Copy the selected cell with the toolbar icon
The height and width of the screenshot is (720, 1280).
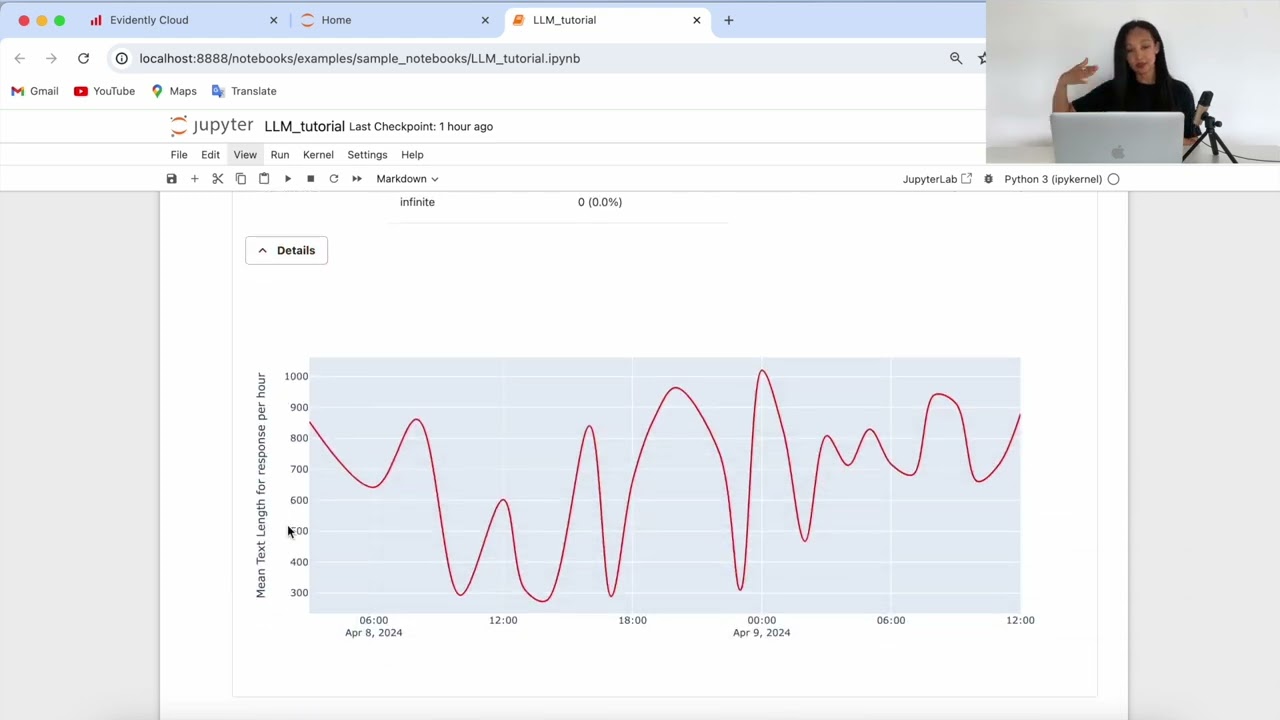[x=241, y=179]
